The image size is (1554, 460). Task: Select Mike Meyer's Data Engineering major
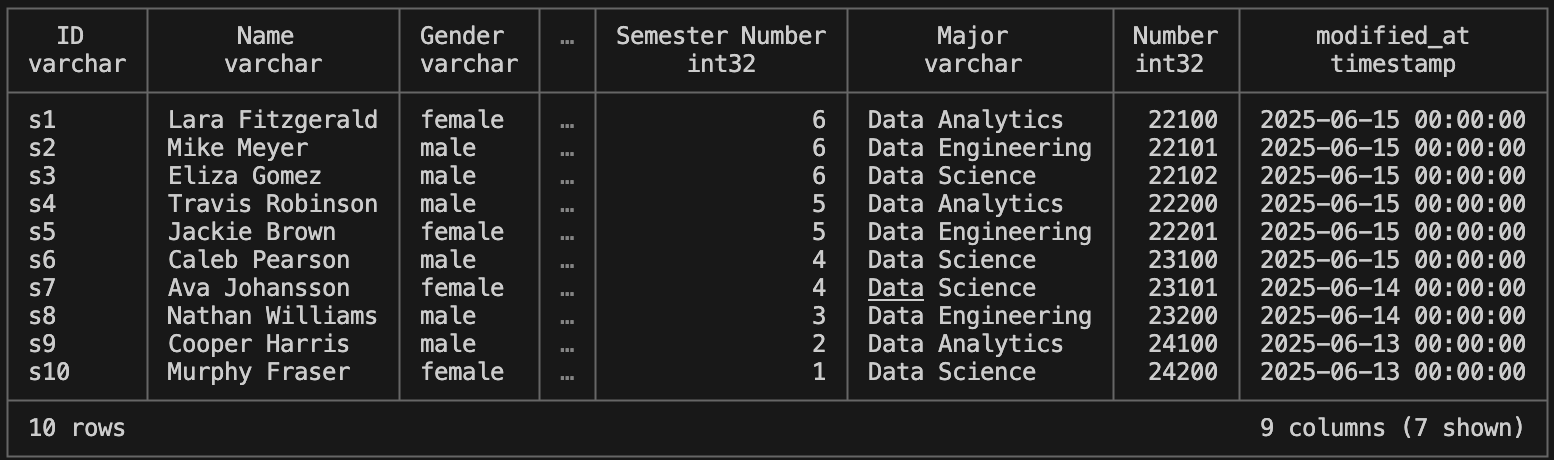[x=980, y=148]
